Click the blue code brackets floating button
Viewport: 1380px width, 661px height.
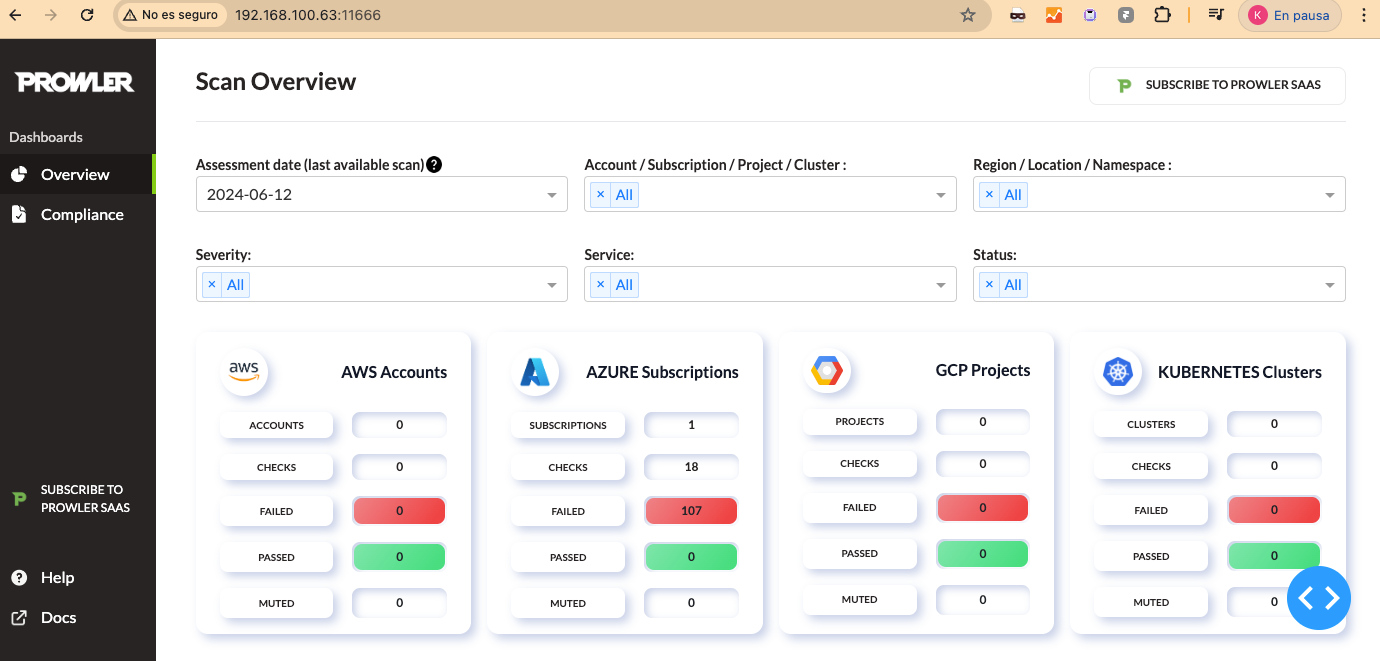[1318, 598]
